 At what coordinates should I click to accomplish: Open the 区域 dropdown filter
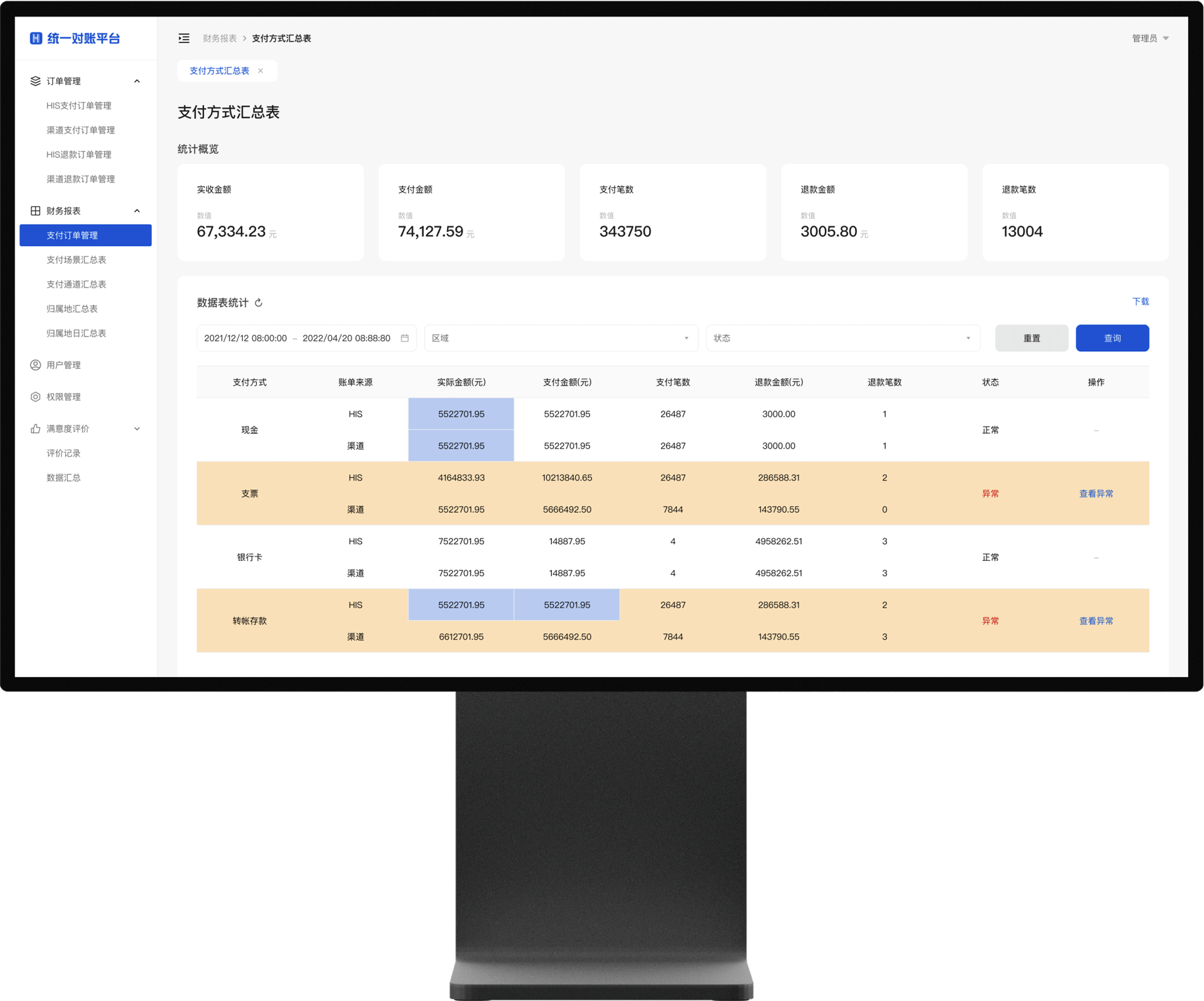561,338
